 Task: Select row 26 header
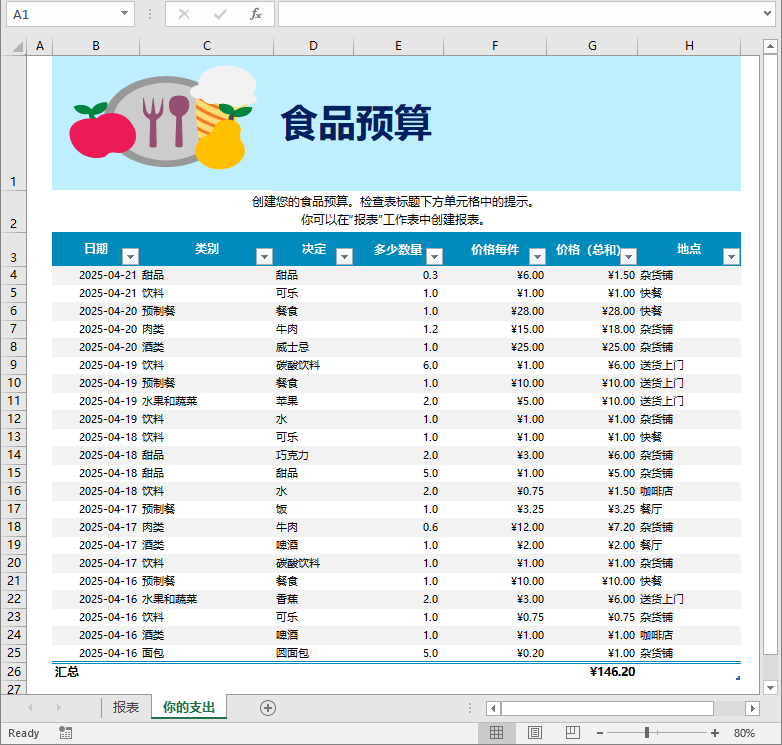13,672
